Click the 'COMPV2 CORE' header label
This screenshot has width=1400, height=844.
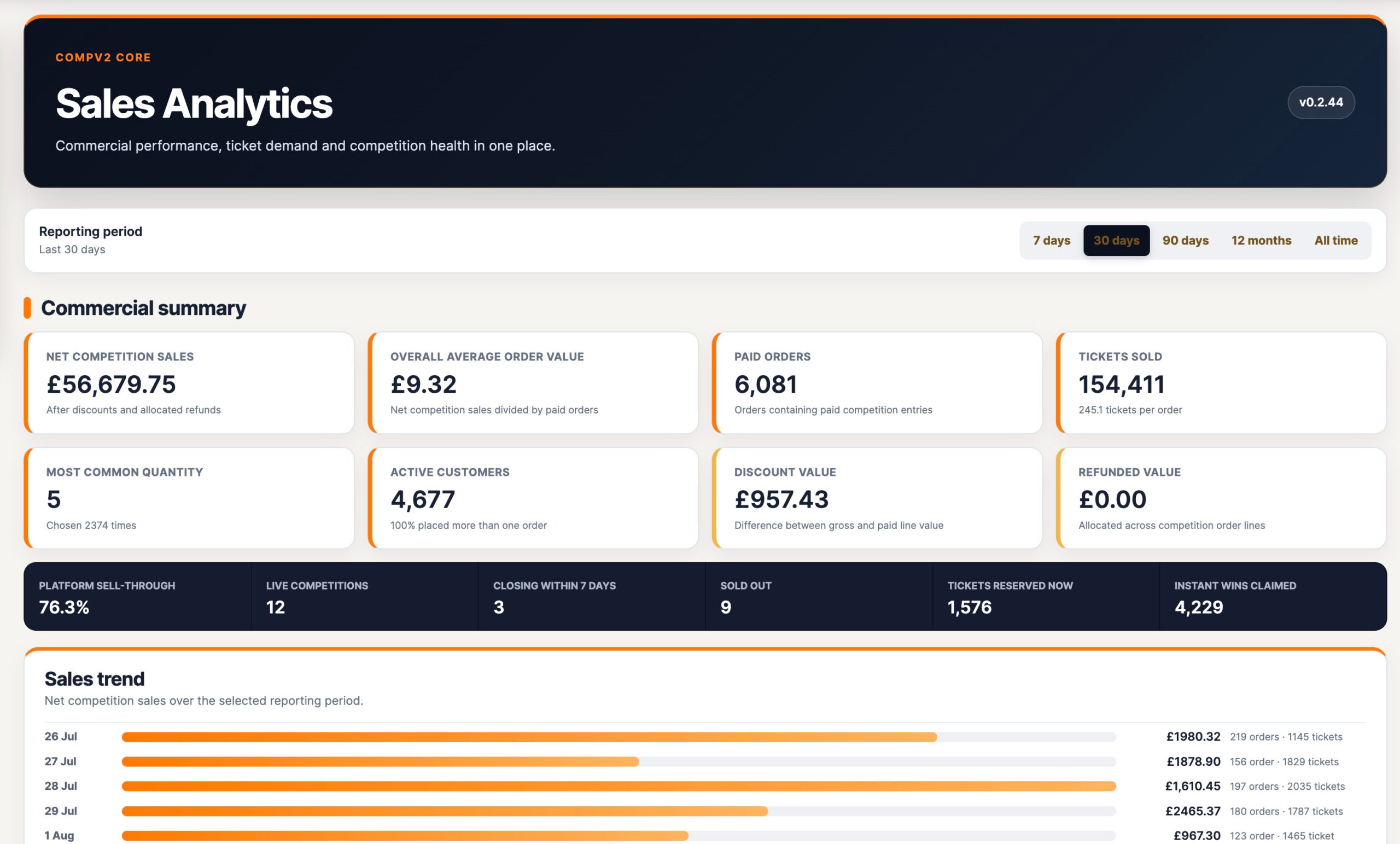[103, 57]
